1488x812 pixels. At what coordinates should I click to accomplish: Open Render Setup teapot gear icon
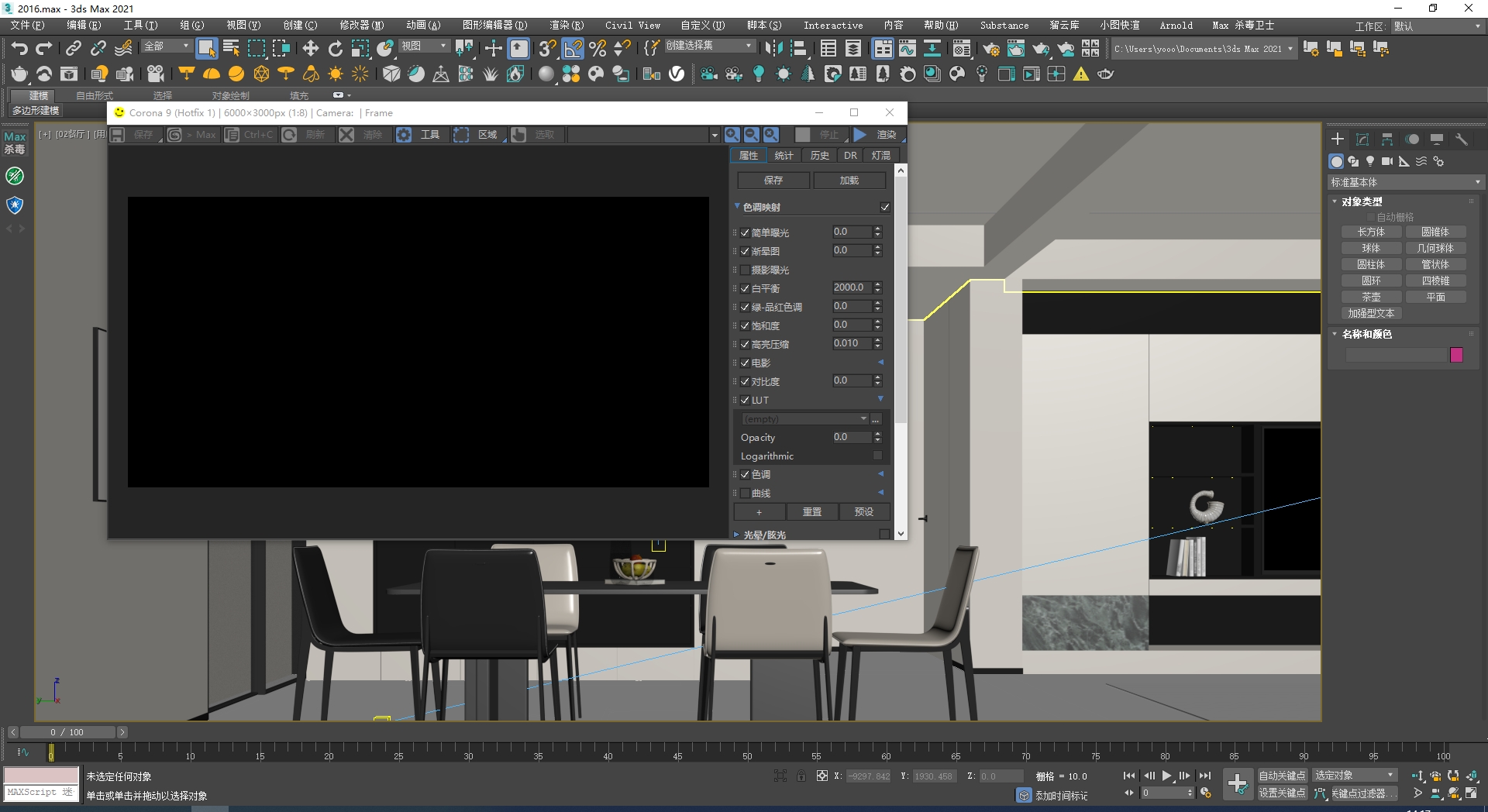(990, 49)
